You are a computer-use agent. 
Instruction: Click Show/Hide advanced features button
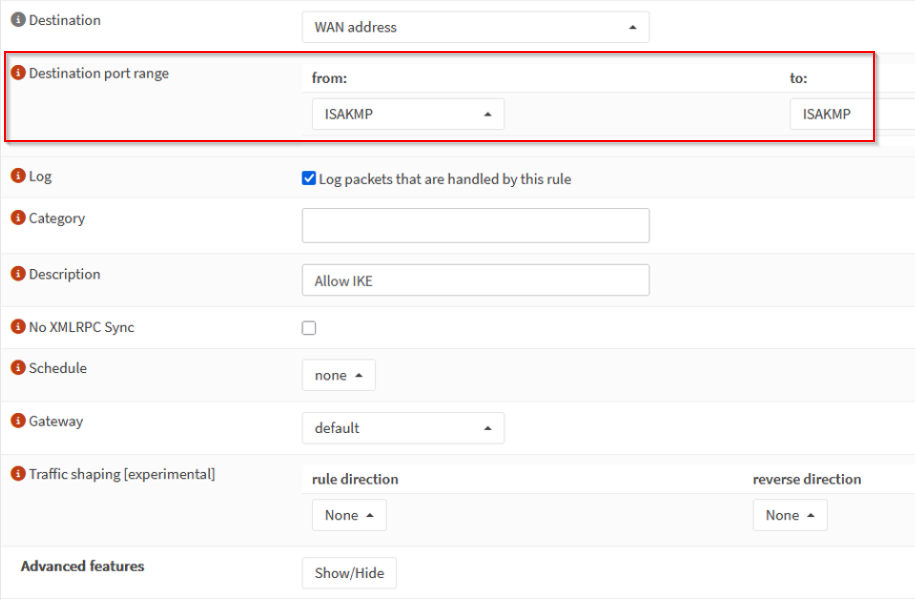pos(349,573)
